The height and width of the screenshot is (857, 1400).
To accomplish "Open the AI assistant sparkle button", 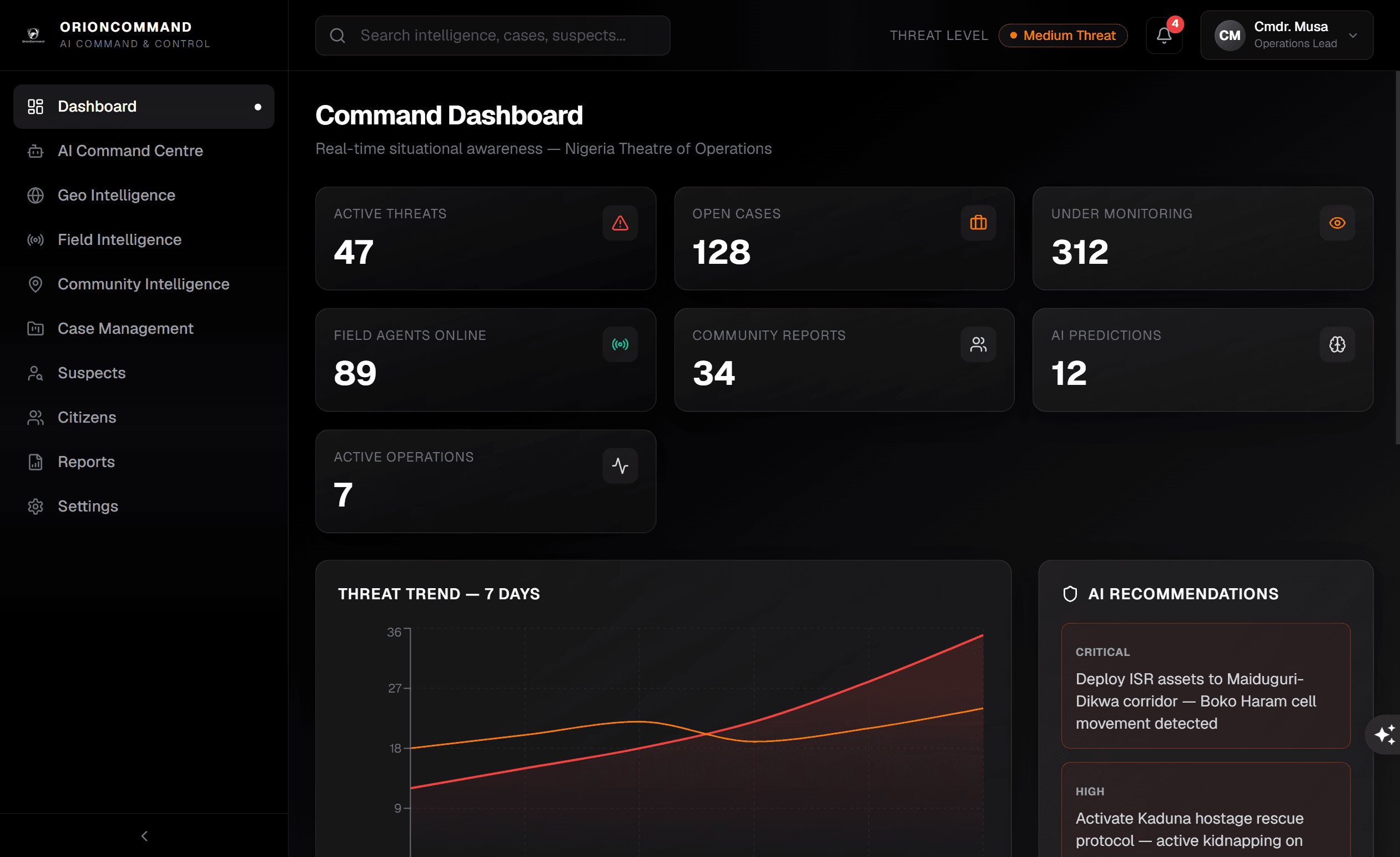I will (x=1384, y=734).
